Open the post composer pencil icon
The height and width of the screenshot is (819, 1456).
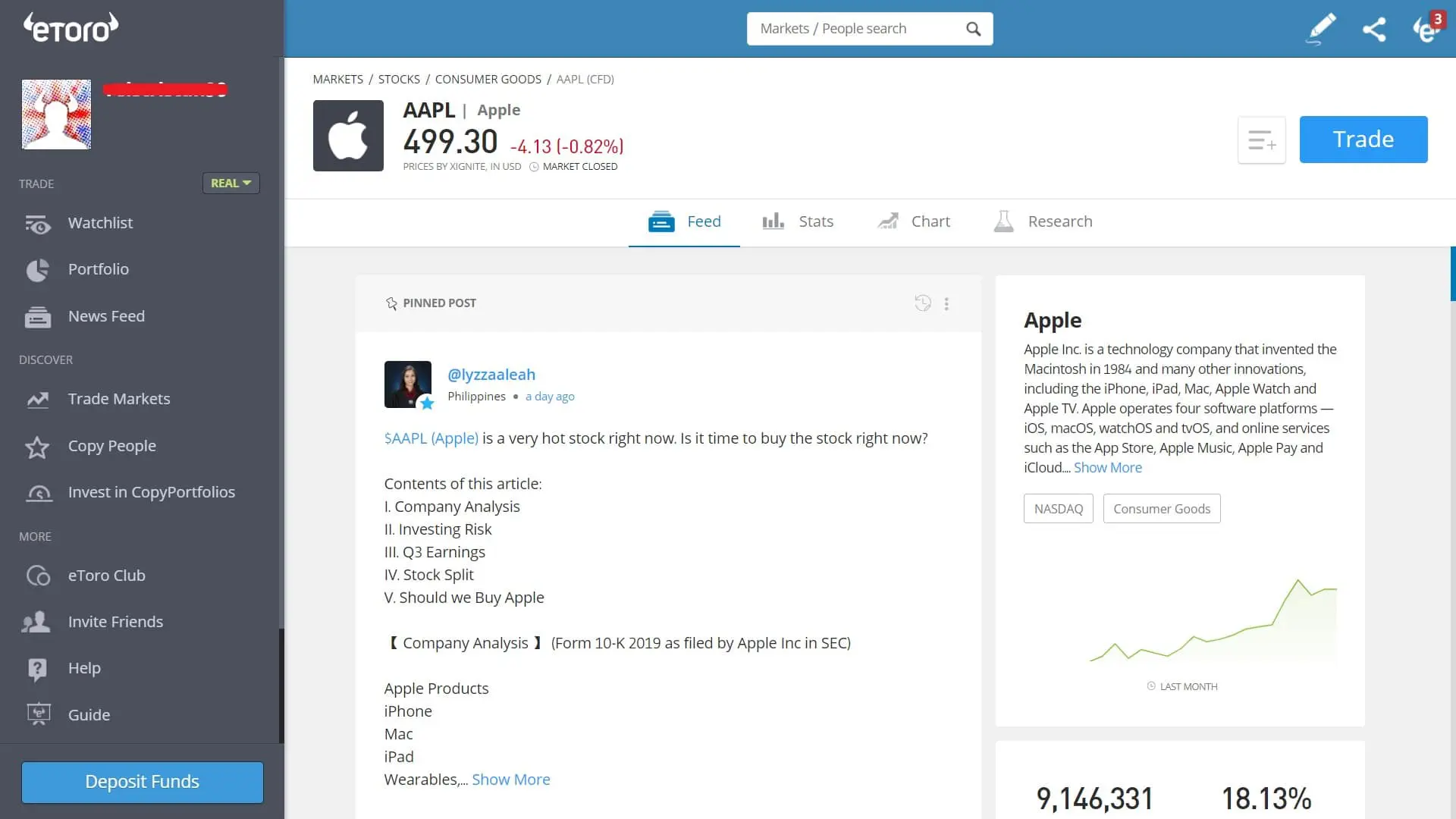(1320, 28)
